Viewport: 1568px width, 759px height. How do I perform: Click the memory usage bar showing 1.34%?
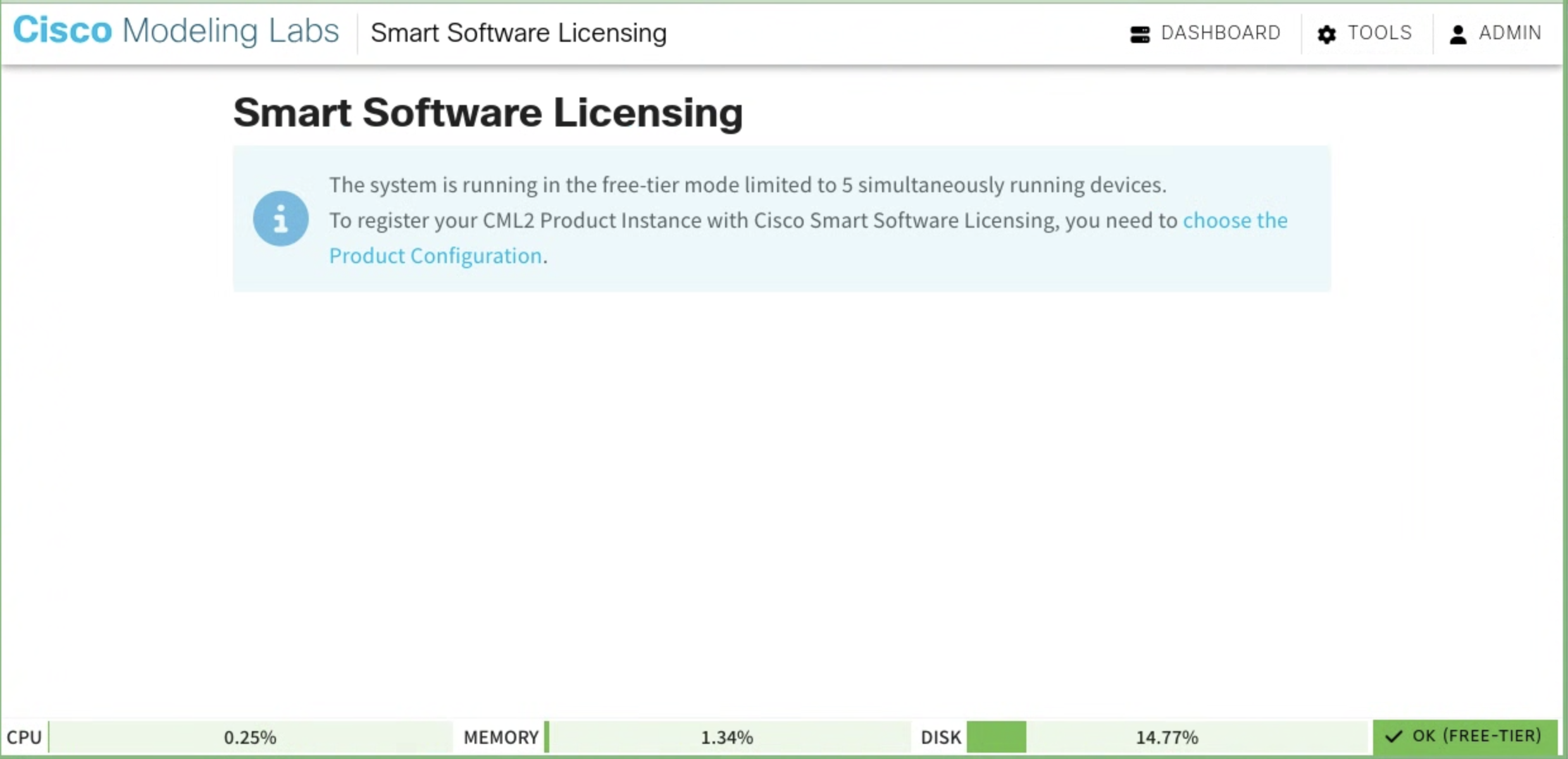[x=726, y=737]
